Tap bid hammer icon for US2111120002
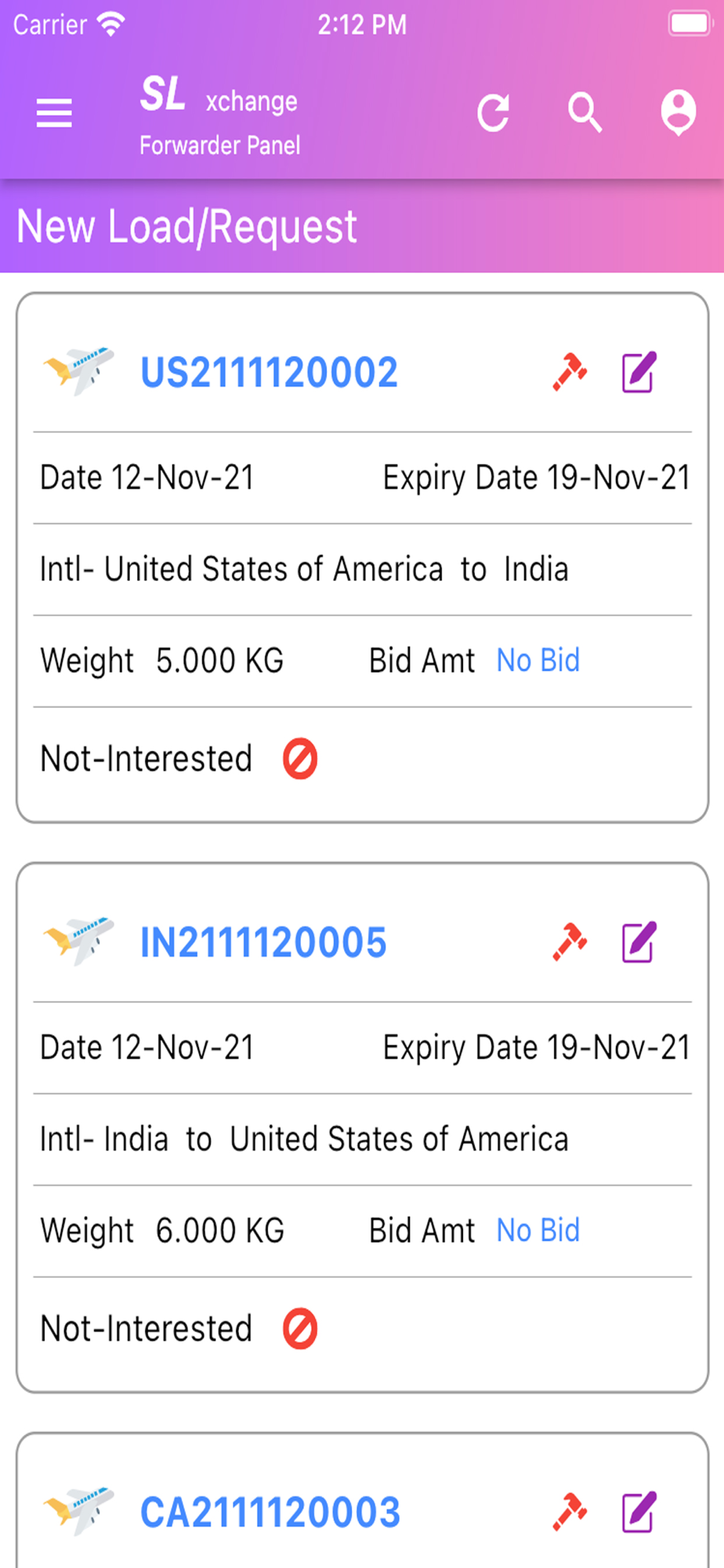The height and width of the screenshot is (1568, 724). point(570,372)
